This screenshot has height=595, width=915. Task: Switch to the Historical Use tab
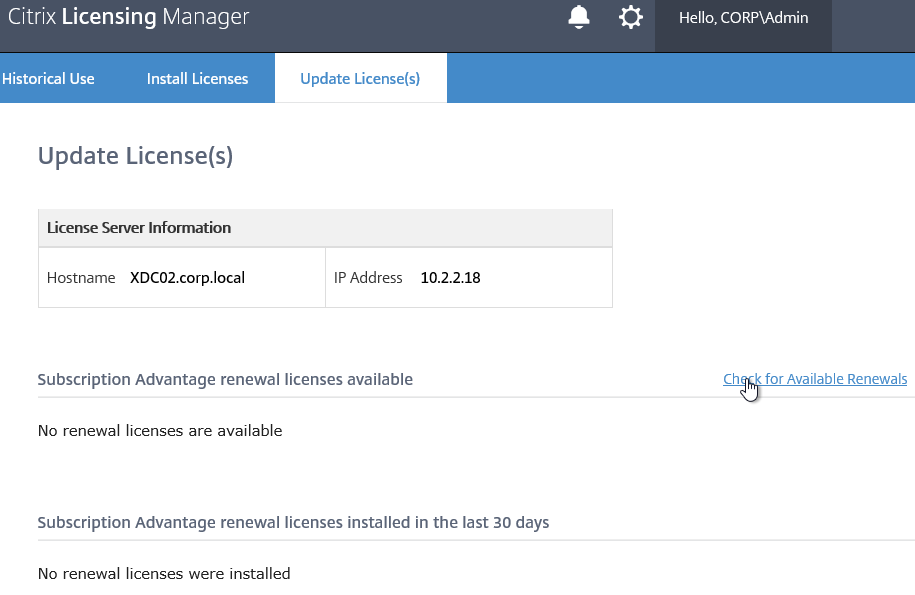[x=48, y=79]
